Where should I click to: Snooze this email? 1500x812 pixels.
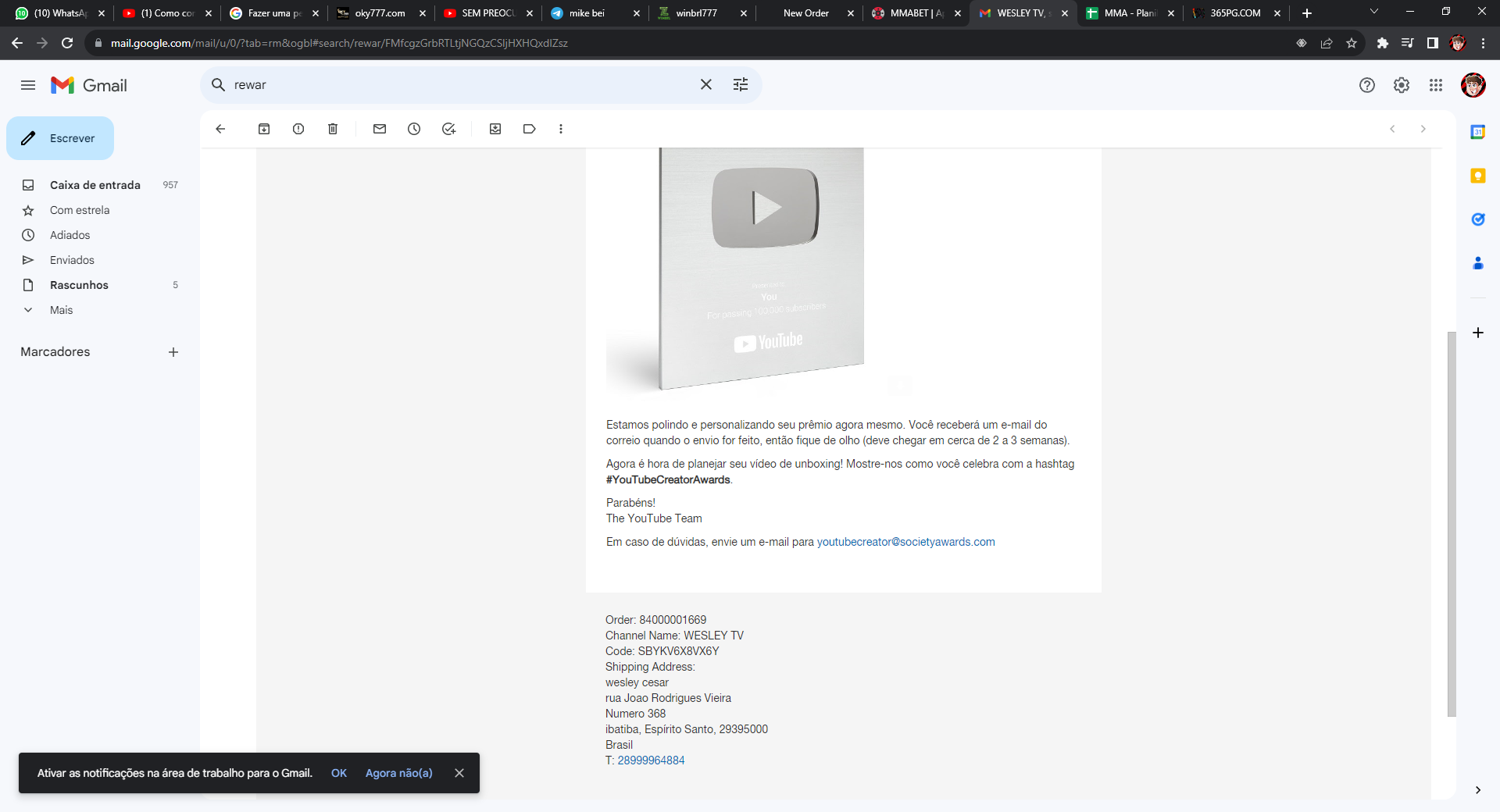(414, 129)
